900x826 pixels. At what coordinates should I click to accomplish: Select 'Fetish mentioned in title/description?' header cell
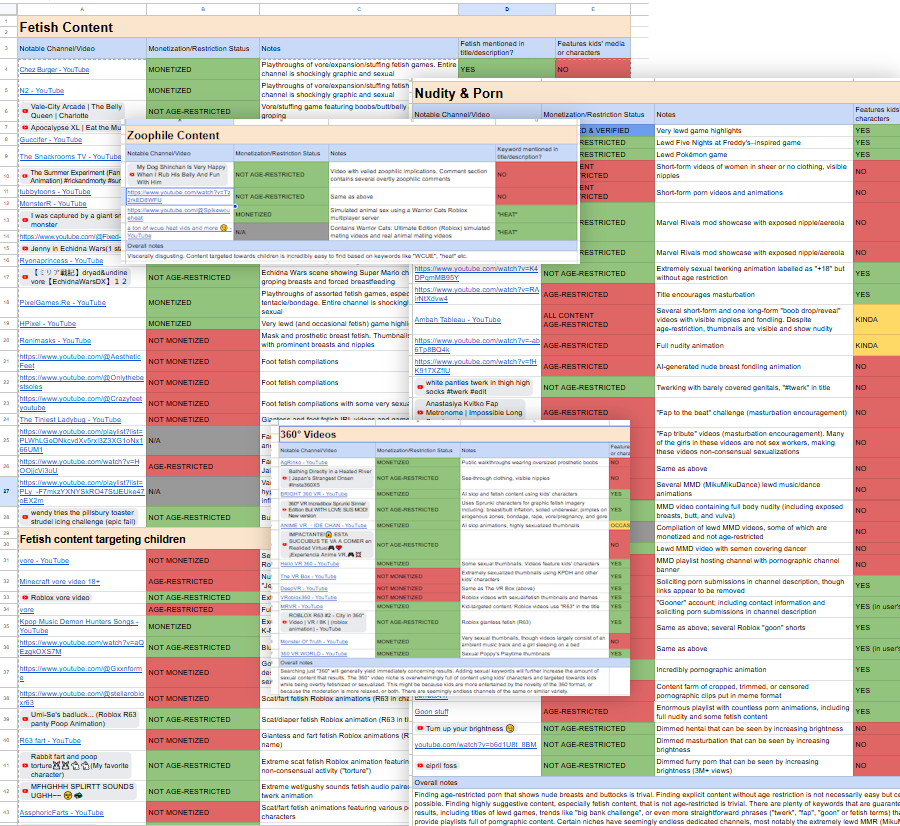click(507, 48)
